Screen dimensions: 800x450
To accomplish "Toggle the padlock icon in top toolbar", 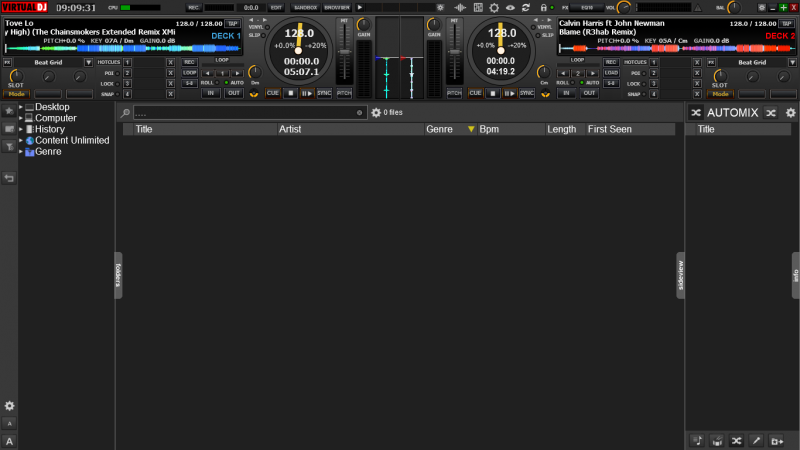I will (543, 8).
